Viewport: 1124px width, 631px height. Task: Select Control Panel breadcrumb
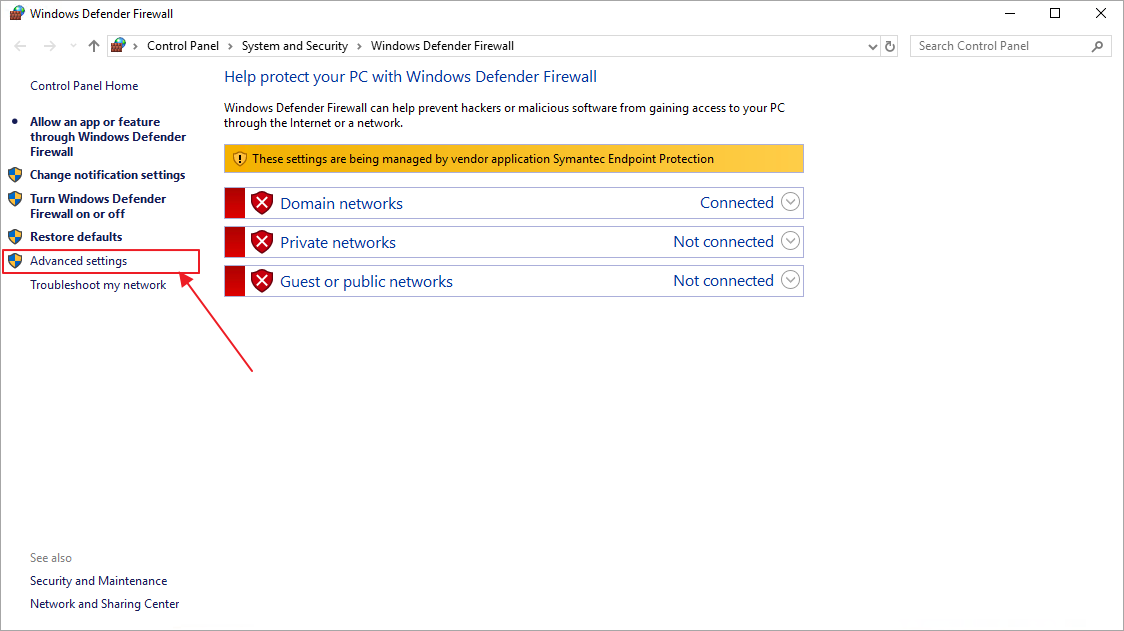coord(183,46)
